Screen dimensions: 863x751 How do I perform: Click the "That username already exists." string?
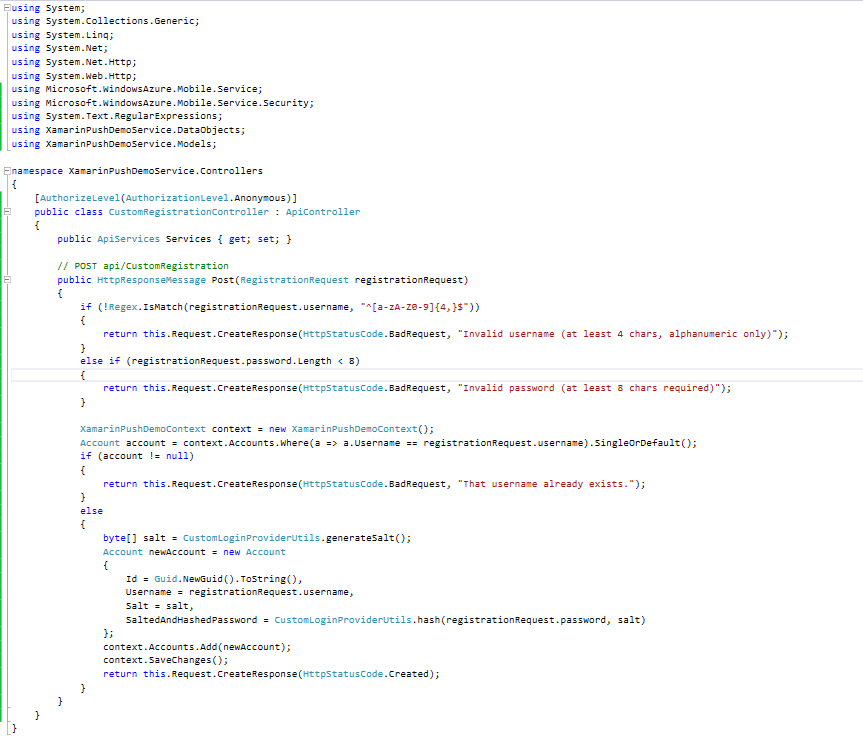[x=545, y=484]
